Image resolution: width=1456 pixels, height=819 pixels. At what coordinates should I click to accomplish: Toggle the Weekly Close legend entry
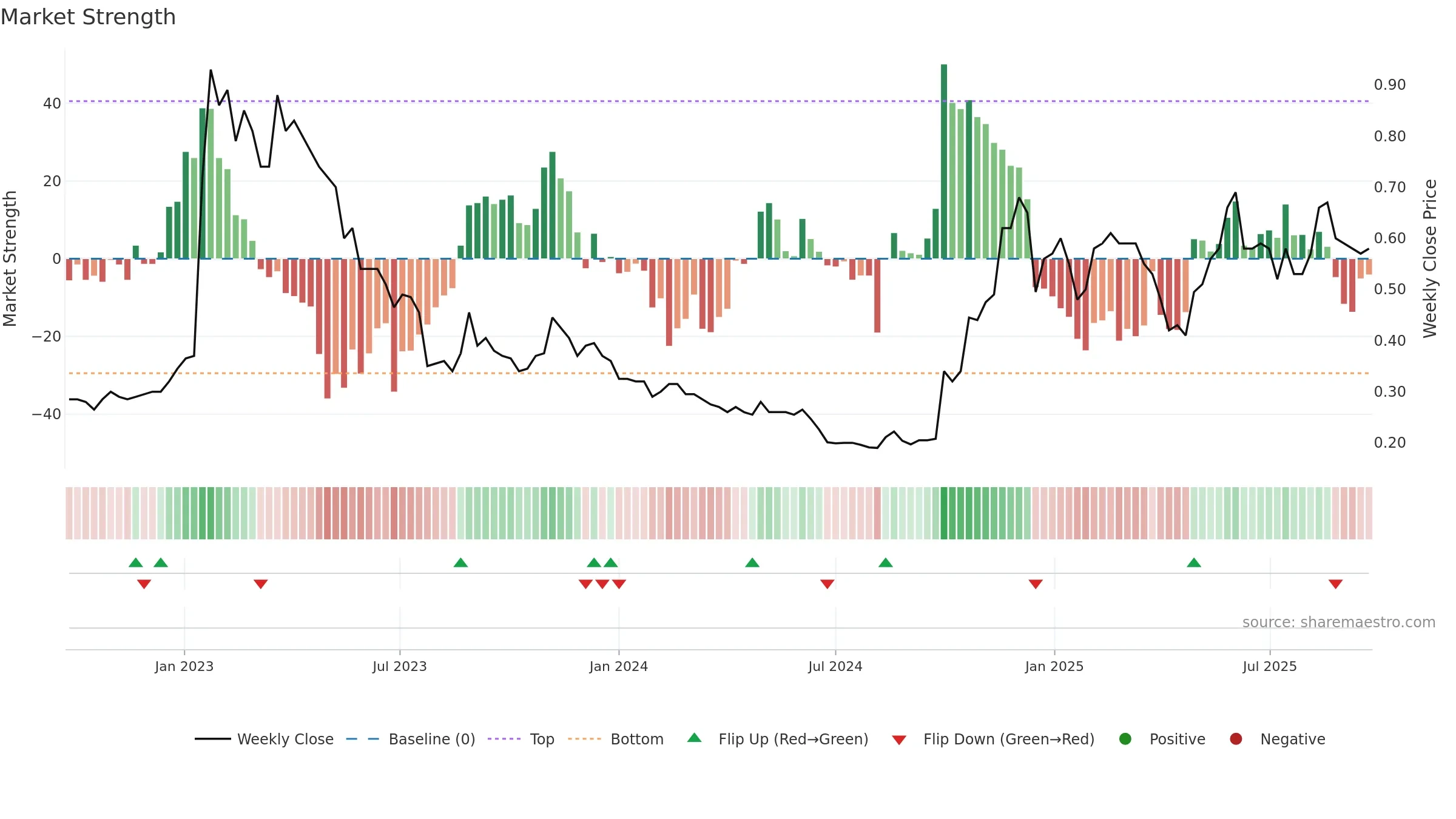click(264, 739)
